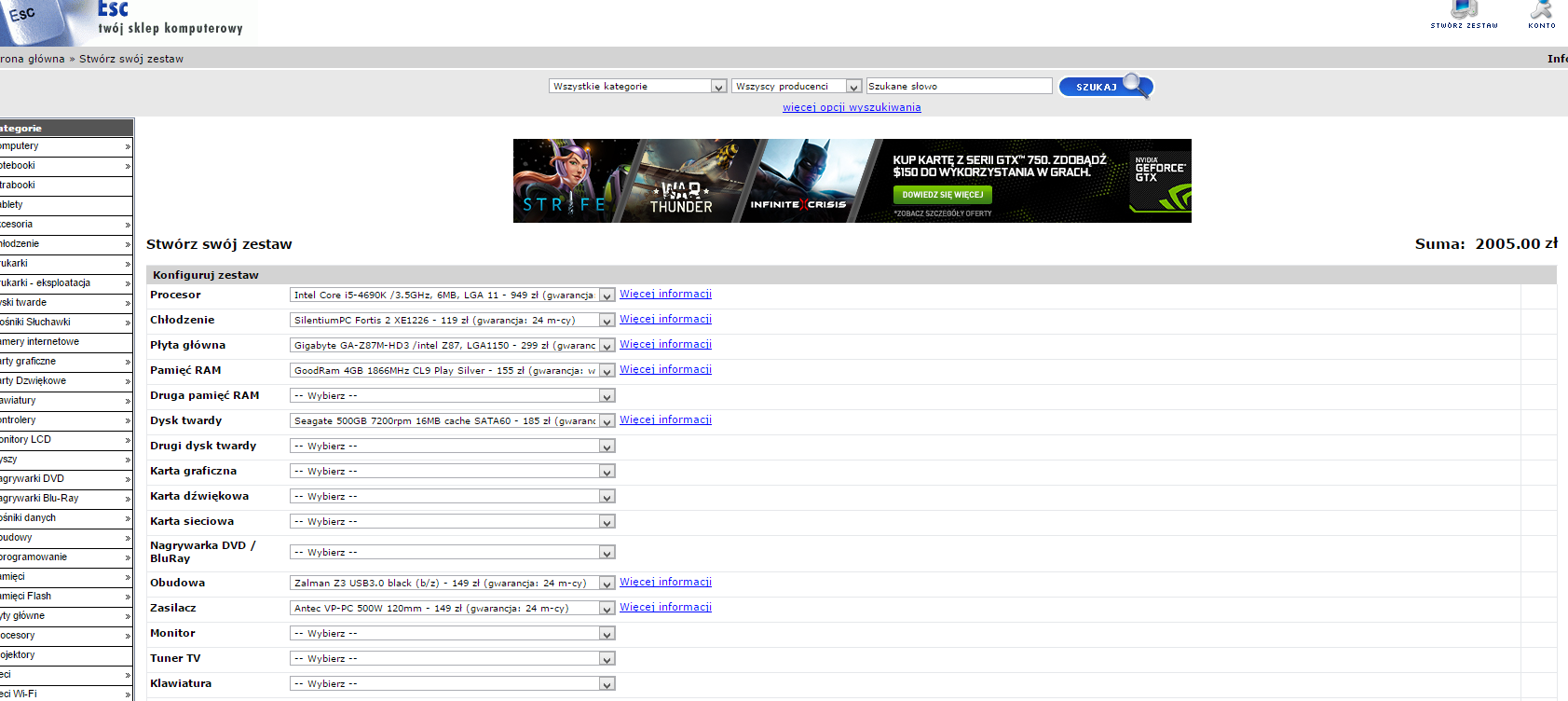Open 'Głośniki Słuchawki' sidebar category
The image size is (1568, 701).
point(66,323)
